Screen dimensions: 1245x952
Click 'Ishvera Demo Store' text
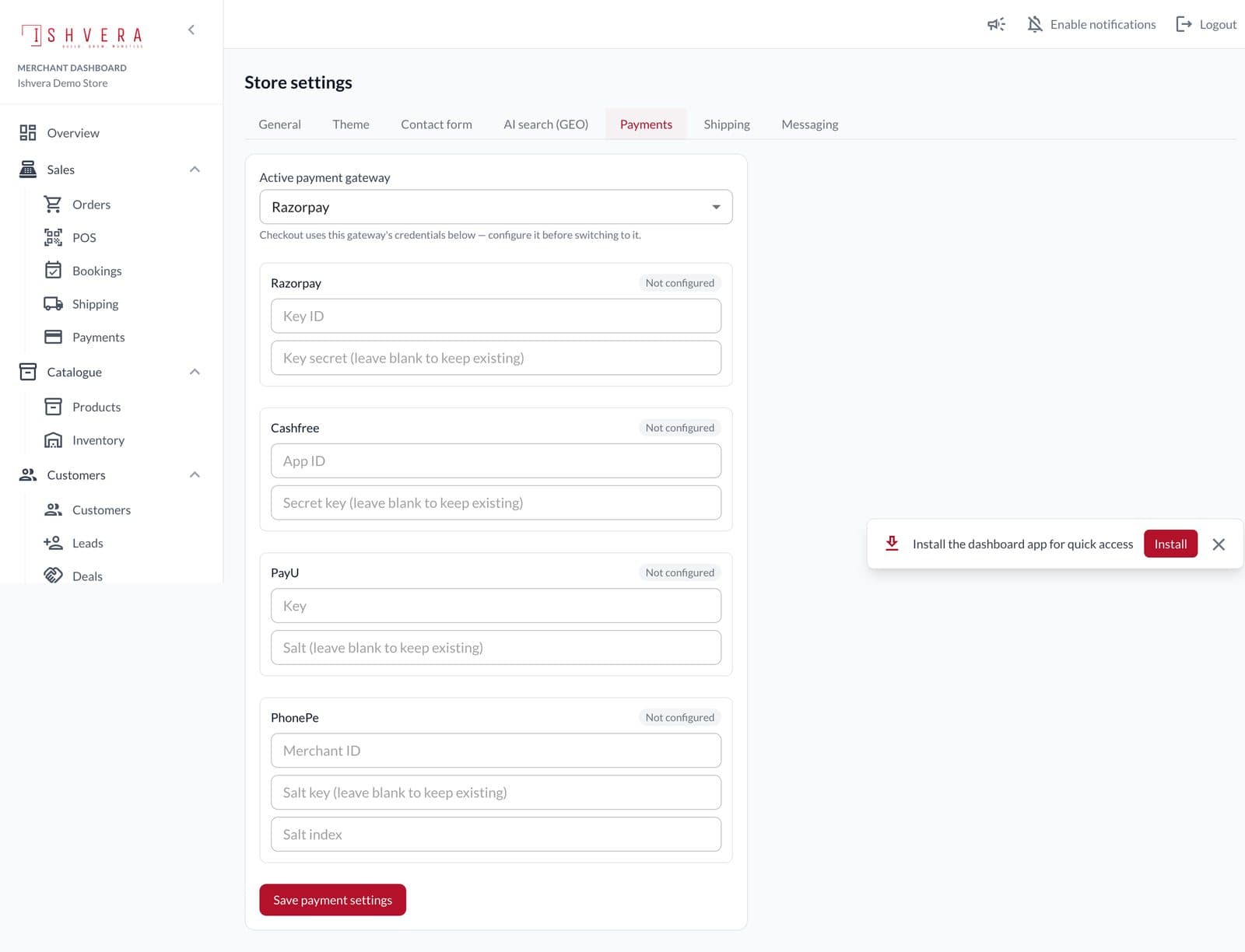click(x=62, y=83)
